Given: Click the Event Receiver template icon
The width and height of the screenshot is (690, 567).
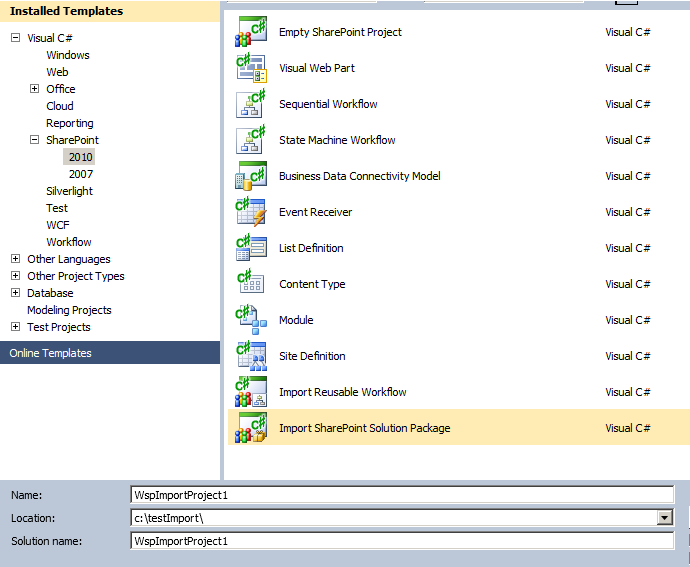Looking at the screenshot, I should [x=250, y=212].
